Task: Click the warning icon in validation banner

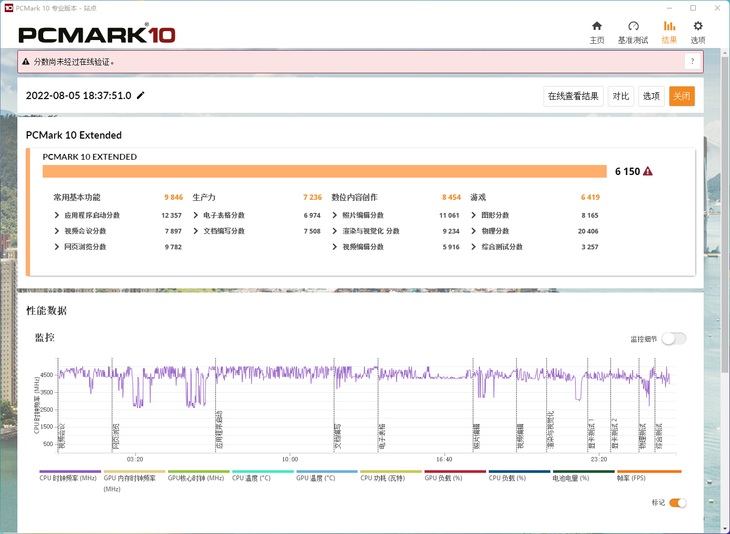Action: (x=26, y=61)
